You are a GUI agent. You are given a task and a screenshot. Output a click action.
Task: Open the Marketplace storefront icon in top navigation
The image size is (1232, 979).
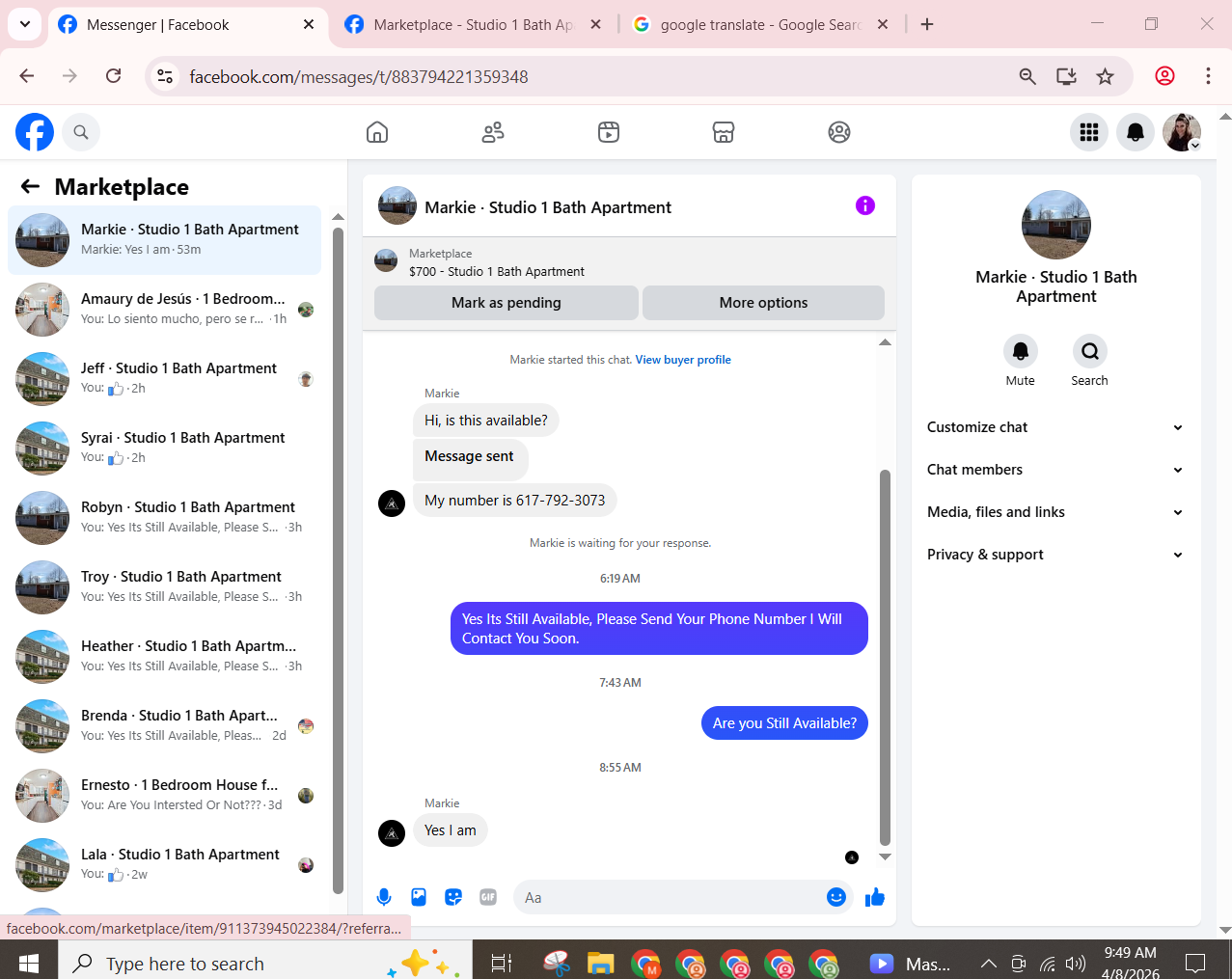[x=724, y=132]
